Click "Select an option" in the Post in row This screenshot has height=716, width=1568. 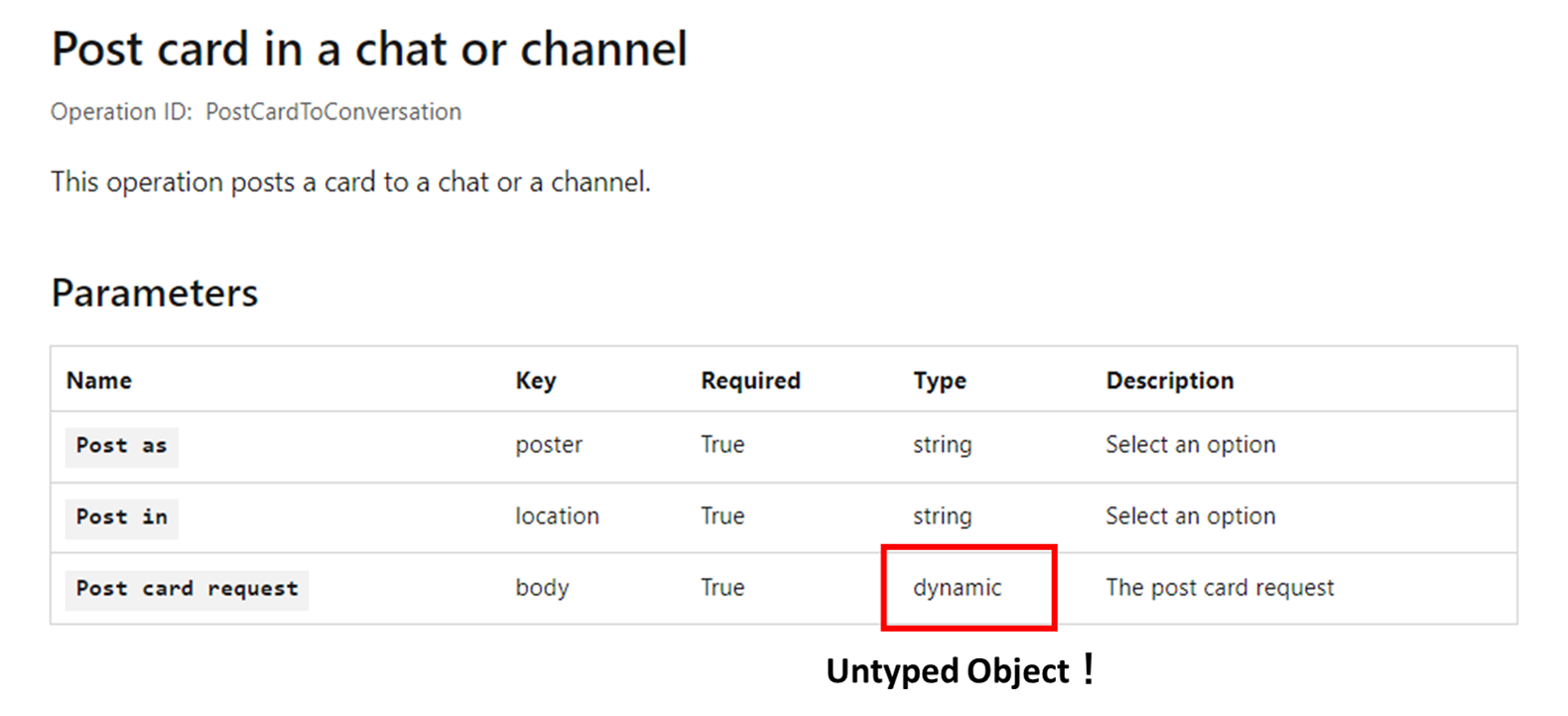coord(1191,516)
